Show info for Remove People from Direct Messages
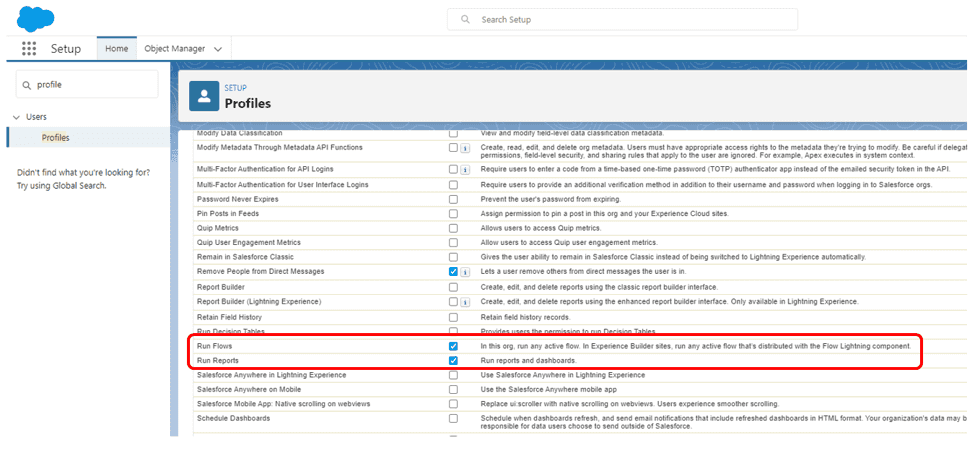Viewport: 975px width, 461px height. (x=464, y=272)
